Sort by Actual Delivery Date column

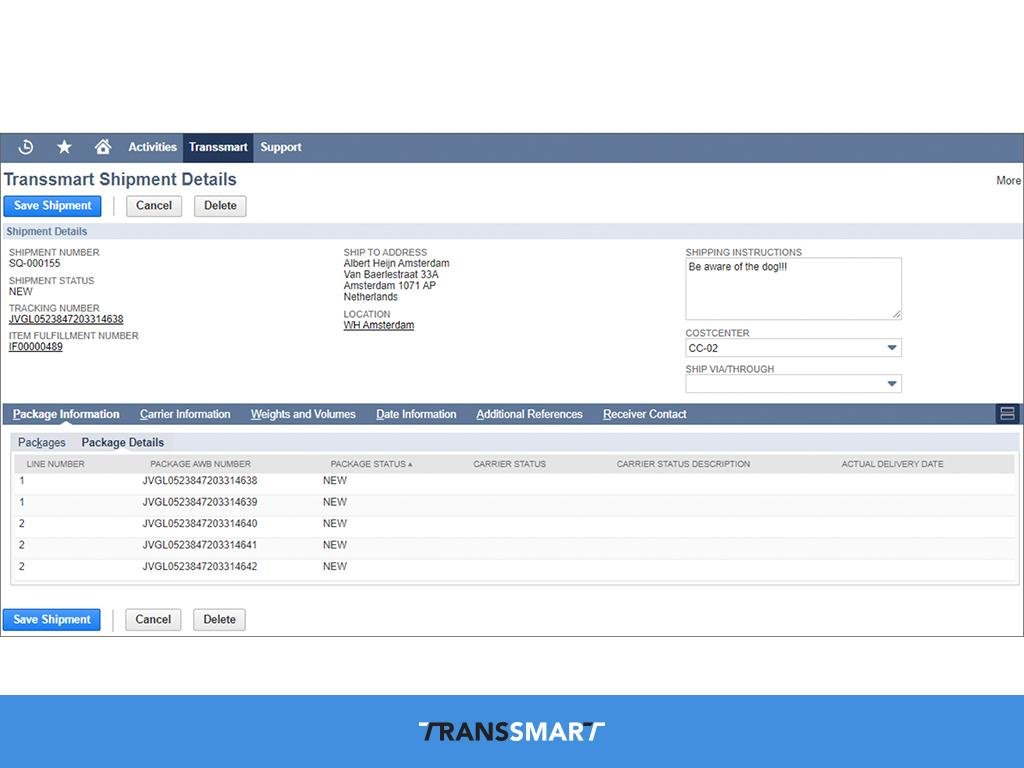(x=892, y=464)
